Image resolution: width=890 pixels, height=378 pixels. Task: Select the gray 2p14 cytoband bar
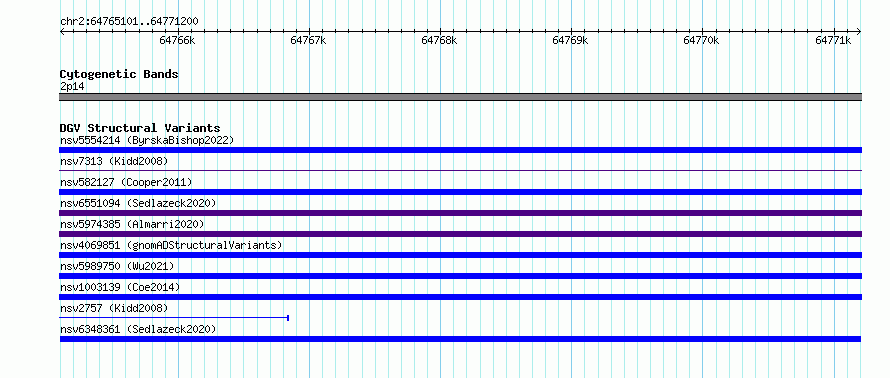(460, 97)
